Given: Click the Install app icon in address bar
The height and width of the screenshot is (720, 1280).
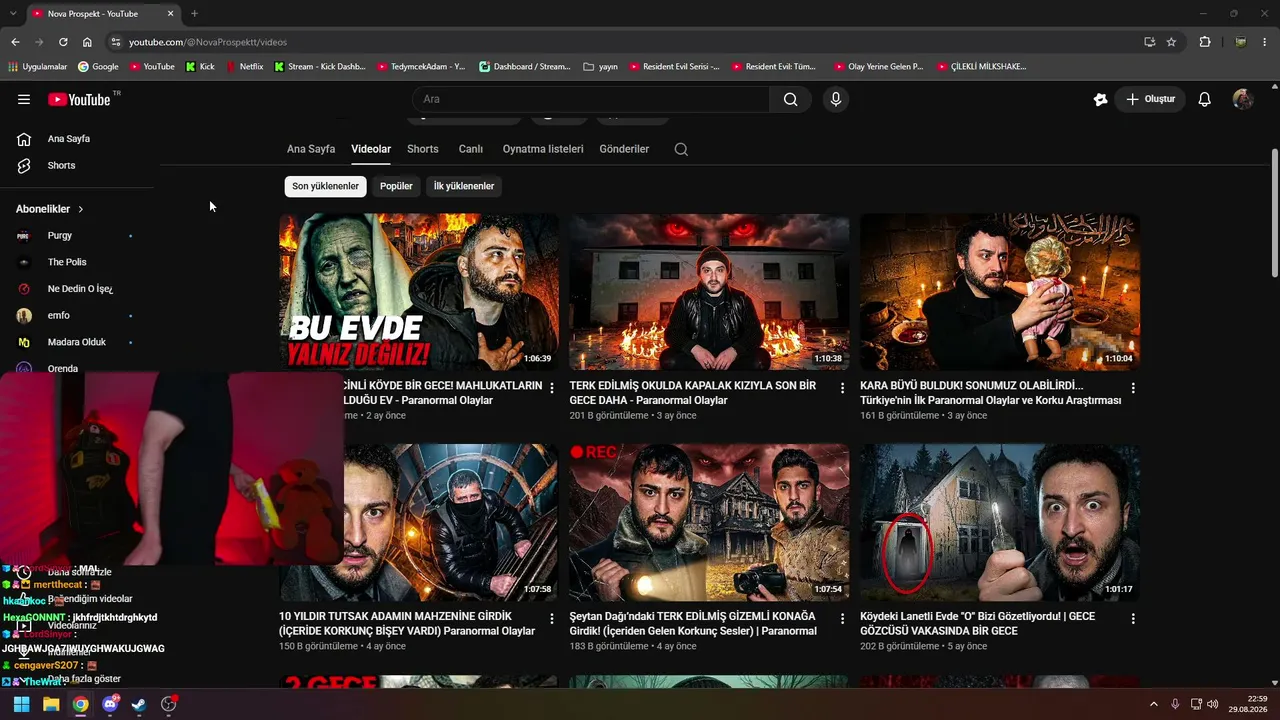Looking at the screenshot, I should [x=1149, y=42].
